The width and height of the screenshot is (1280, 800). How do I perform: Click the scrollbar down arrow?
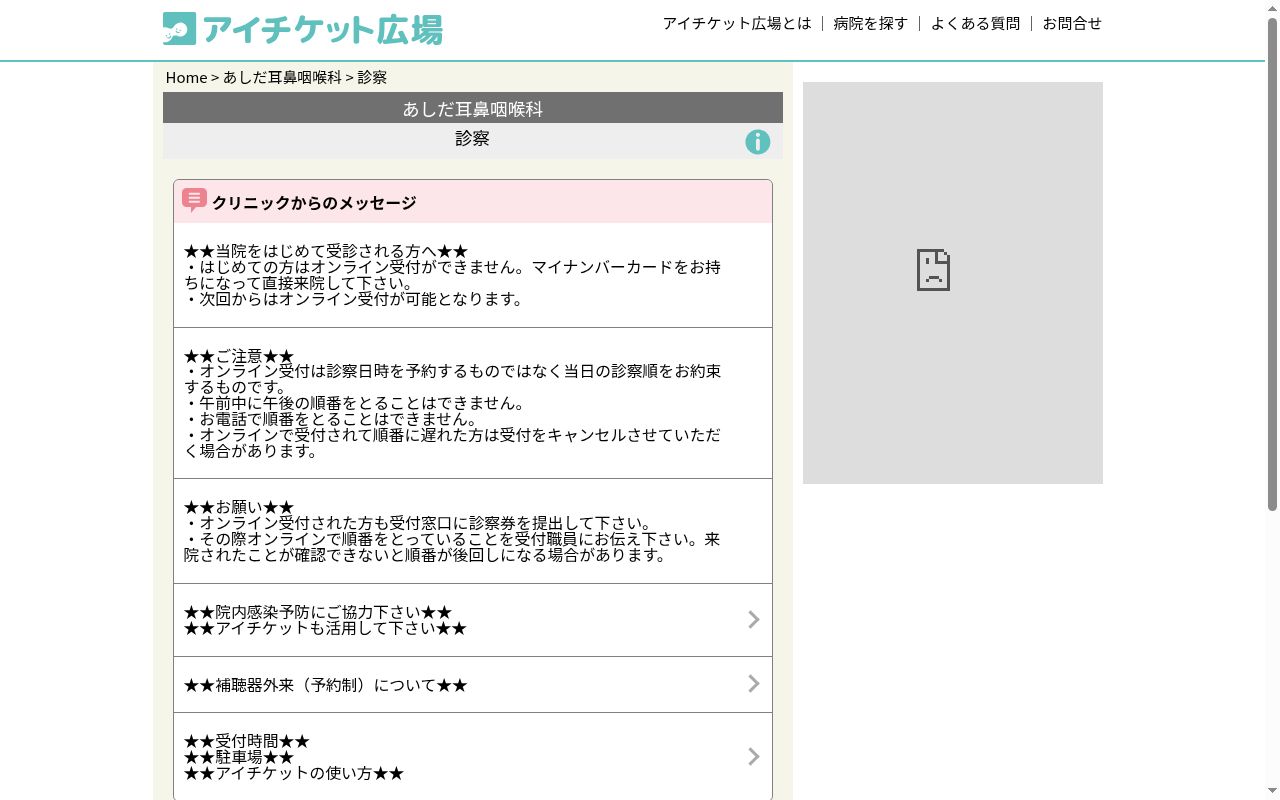[x=1272, y=792]
